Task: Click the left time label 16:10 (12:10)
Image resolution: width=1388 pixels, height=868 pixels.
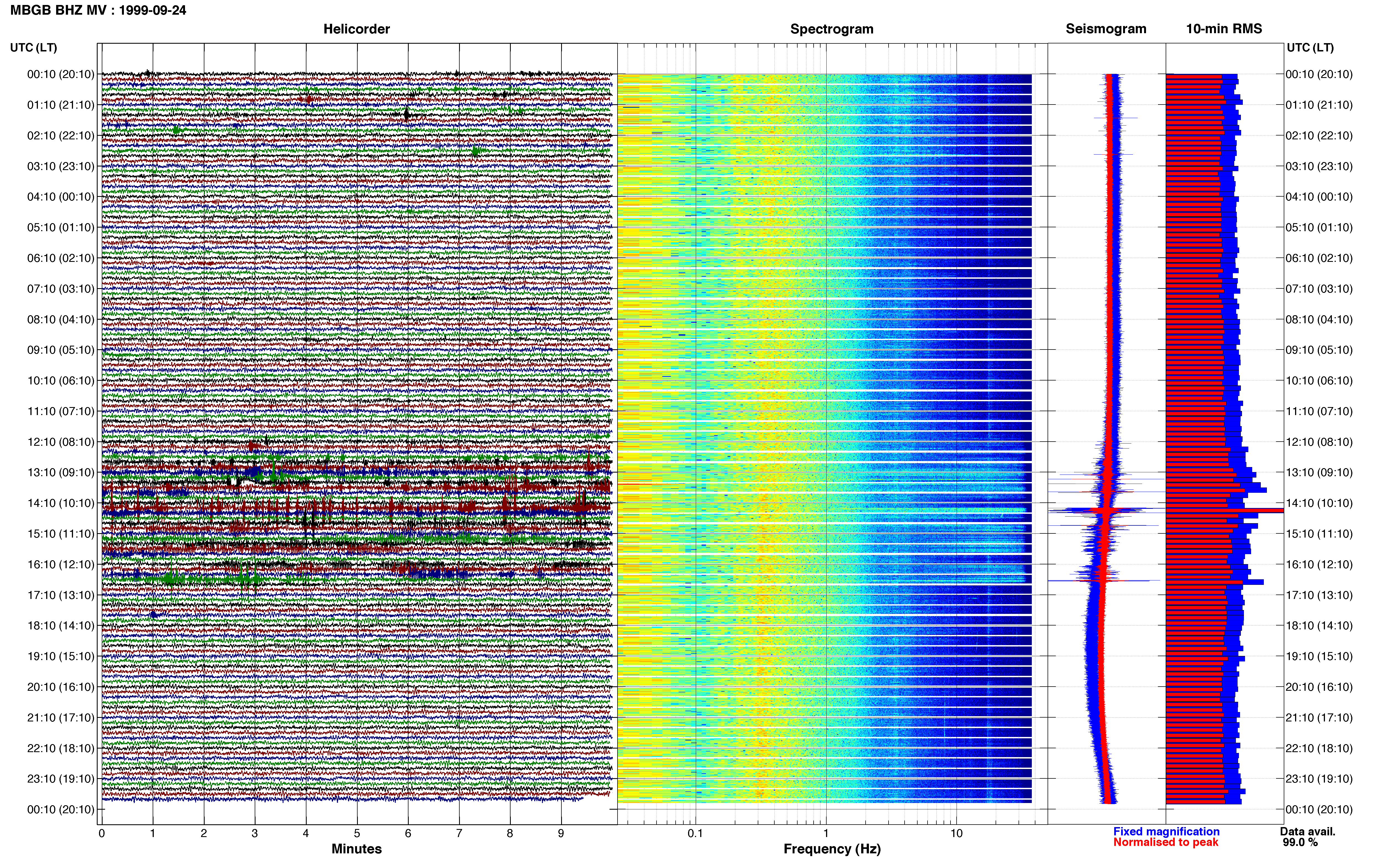Action: click(x=61, y=564)
